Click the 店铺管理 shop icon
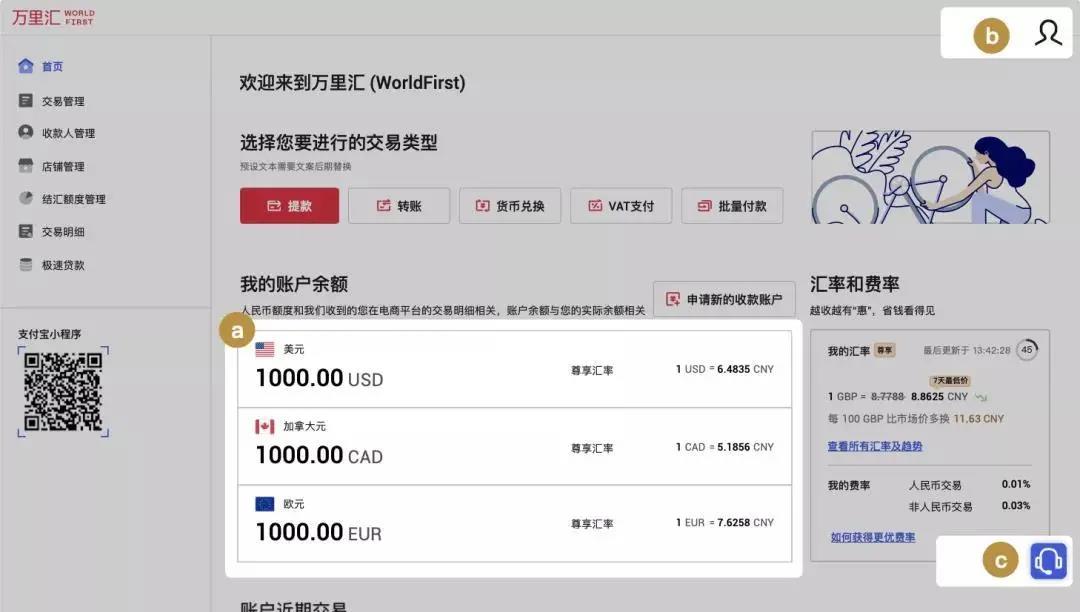The height and width of the screenshot is (612, 1080). coord(25,166)
